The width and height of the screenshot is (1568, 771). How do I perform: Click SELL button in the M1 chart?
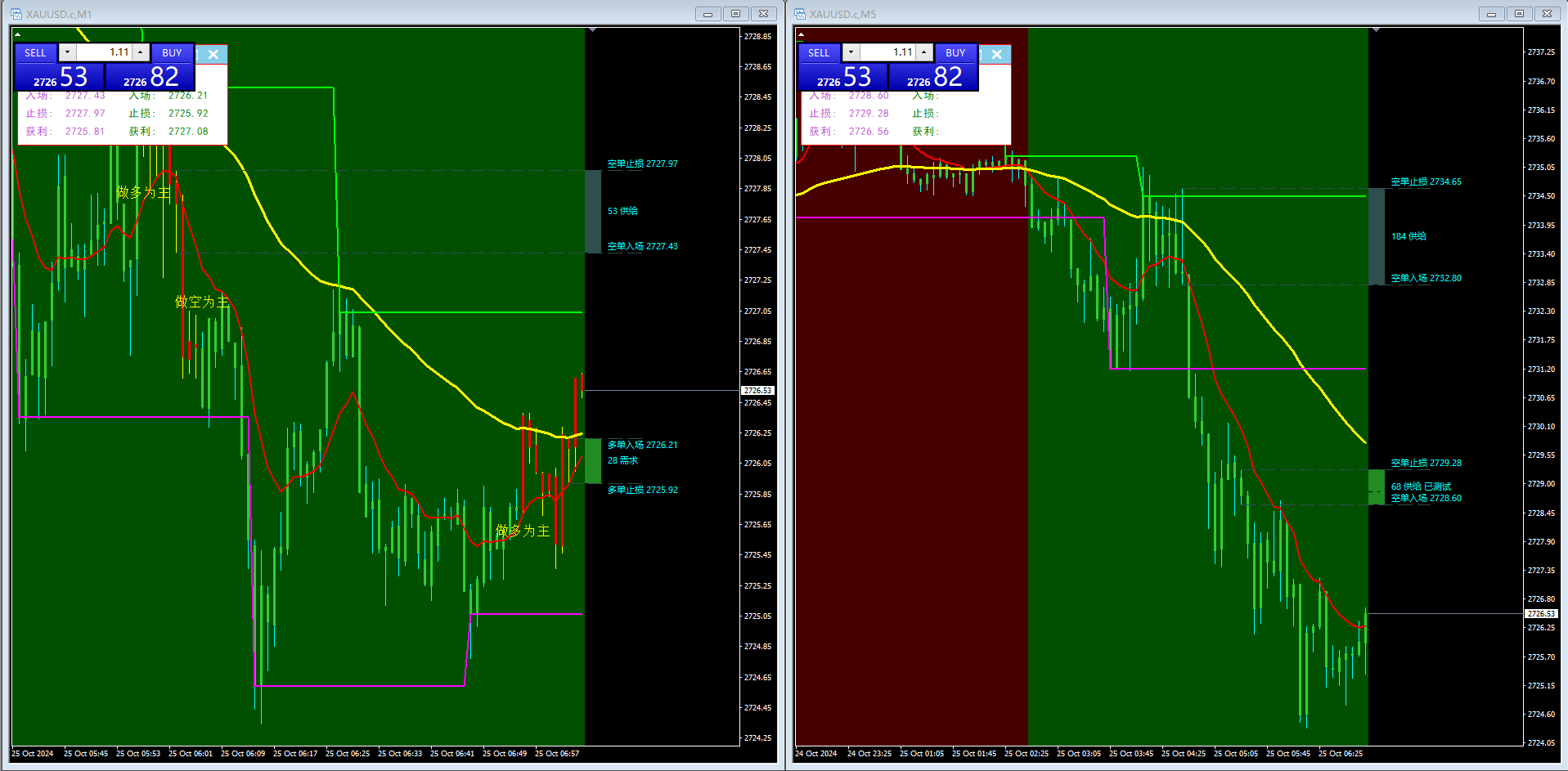click(35, 53)
